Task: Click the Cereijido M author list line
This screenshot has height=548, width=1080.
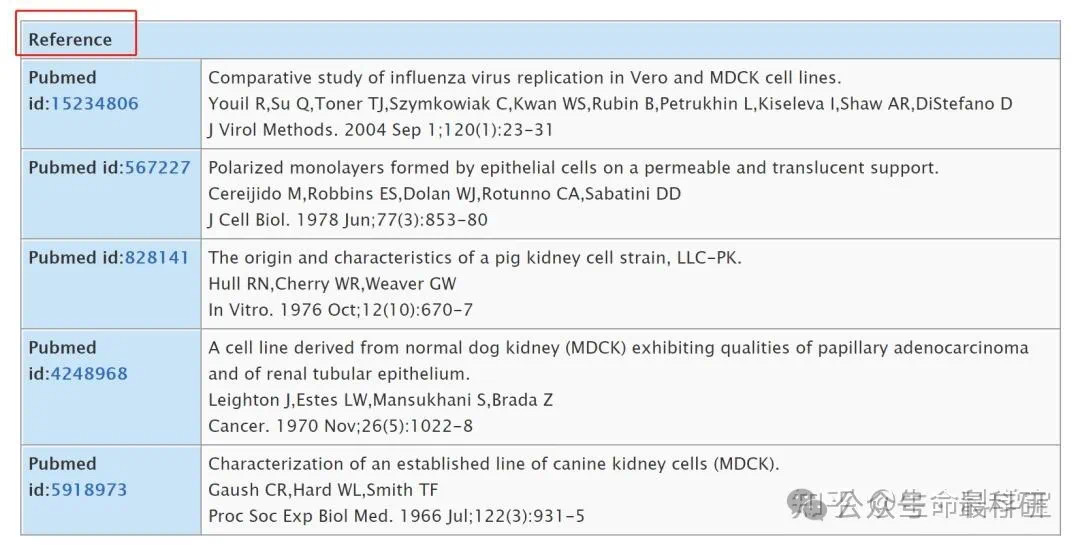Action: [444, 194]
